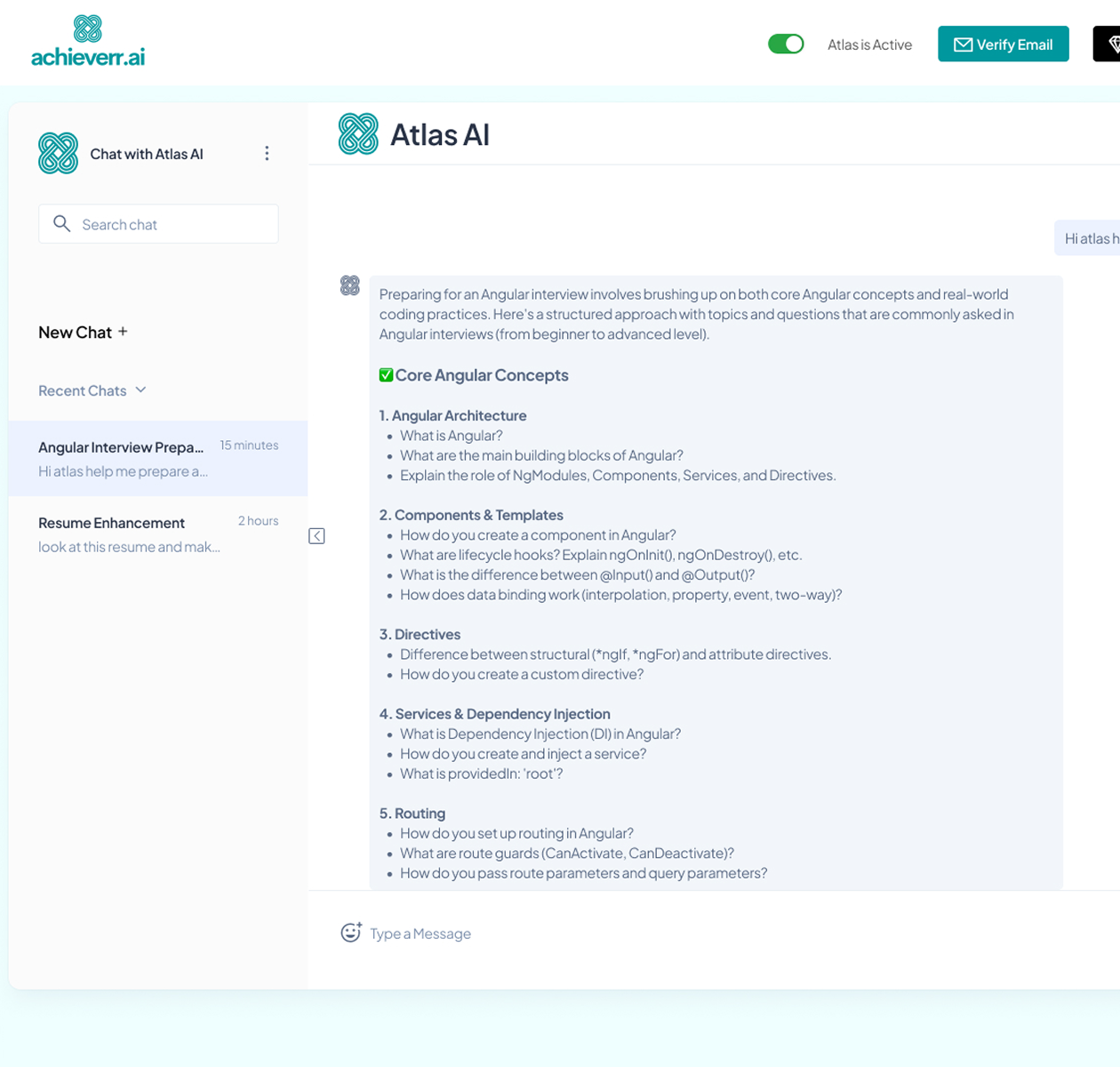1120x1067 pixels.
Task: Click the achieverr.ai logo in header
Action: pyautogui.click(x=87, y=42)
